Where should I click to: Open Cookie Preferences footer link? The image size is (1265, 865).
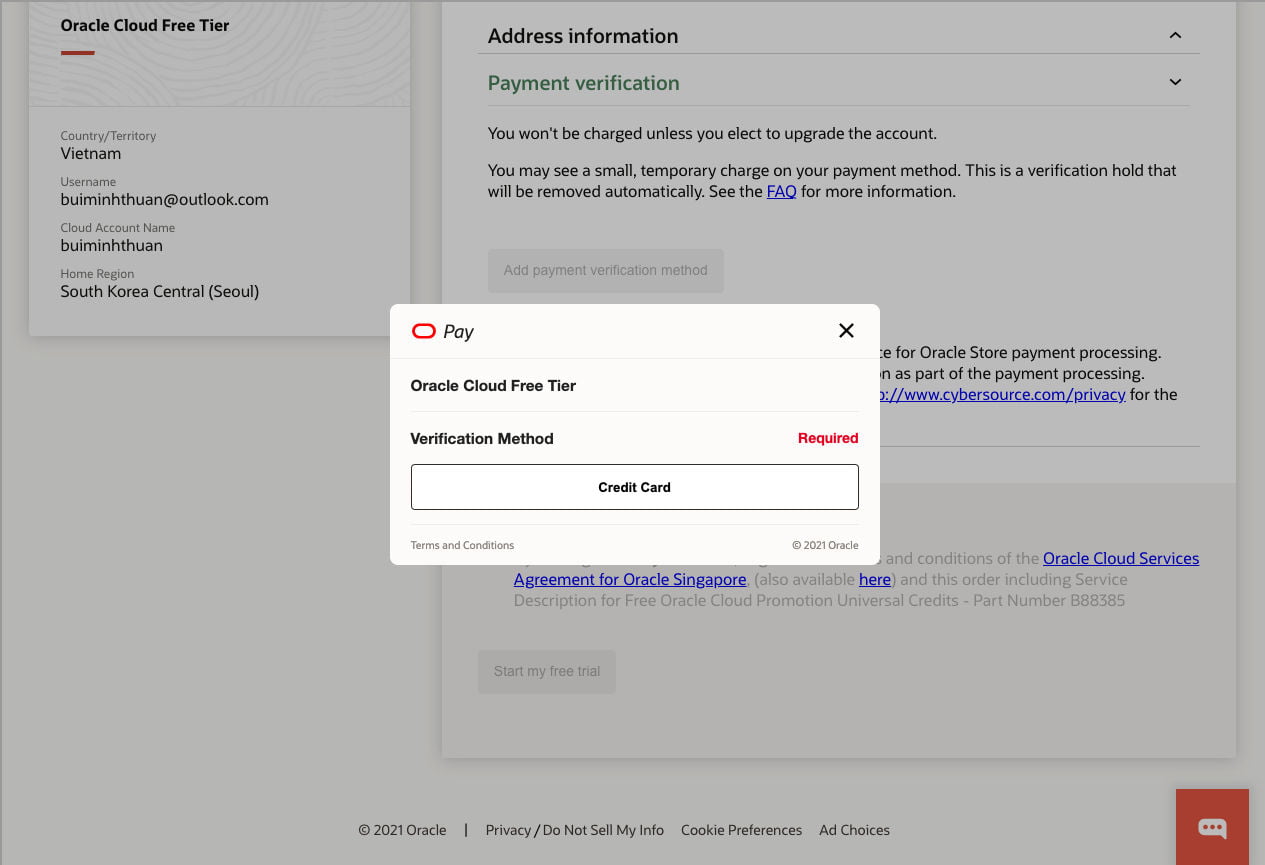point(741,830)
